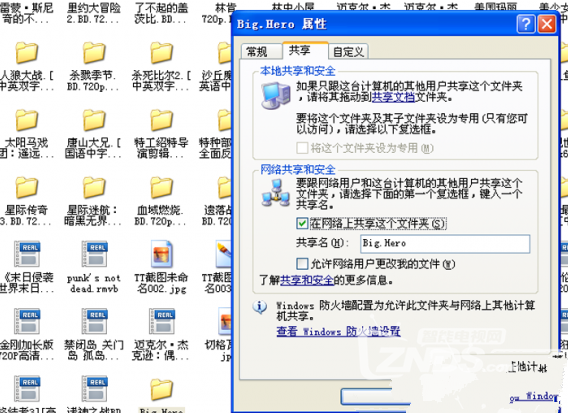Click the TT截图未命名002.jpg file name
Image resolution: width=568 pixels, height=413 pixels.
tap(161, 283)
